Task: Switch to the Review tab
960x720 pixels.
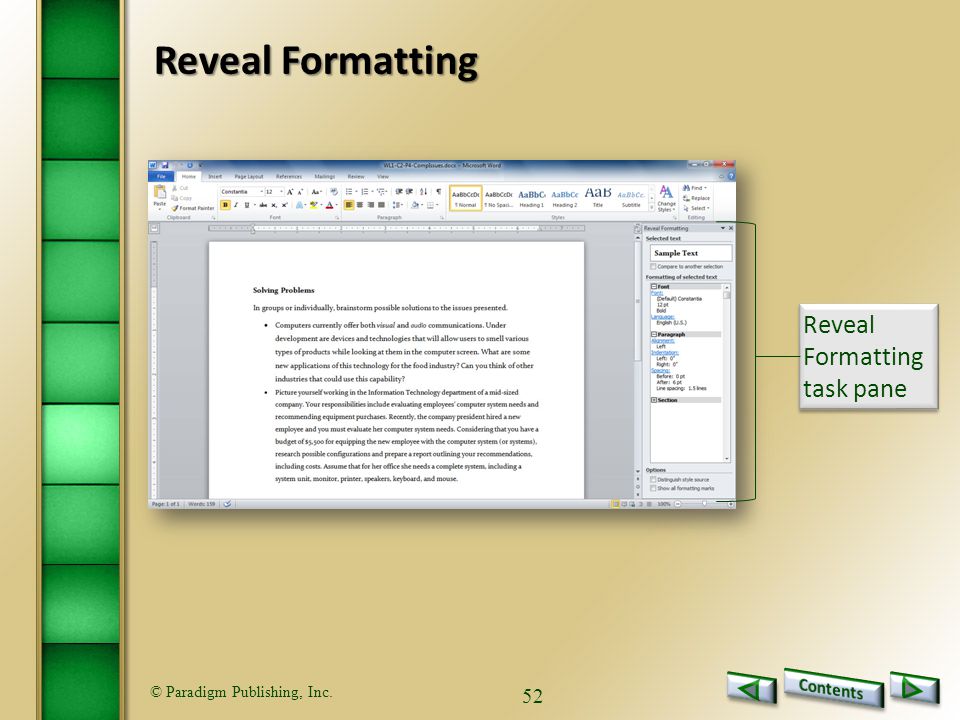Action: [x=356, y=176]
